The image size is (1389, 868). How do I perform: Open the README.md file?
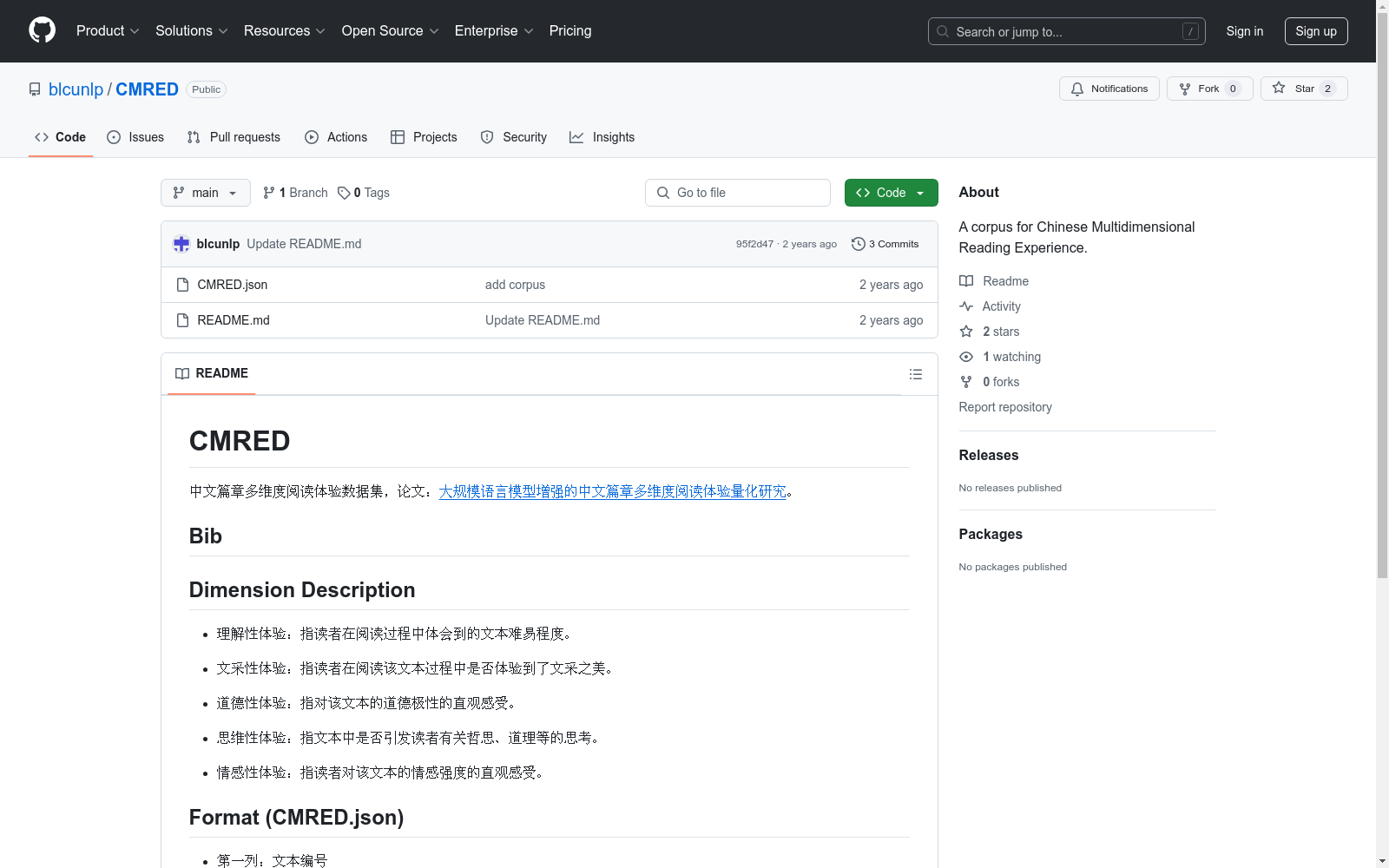234,320
